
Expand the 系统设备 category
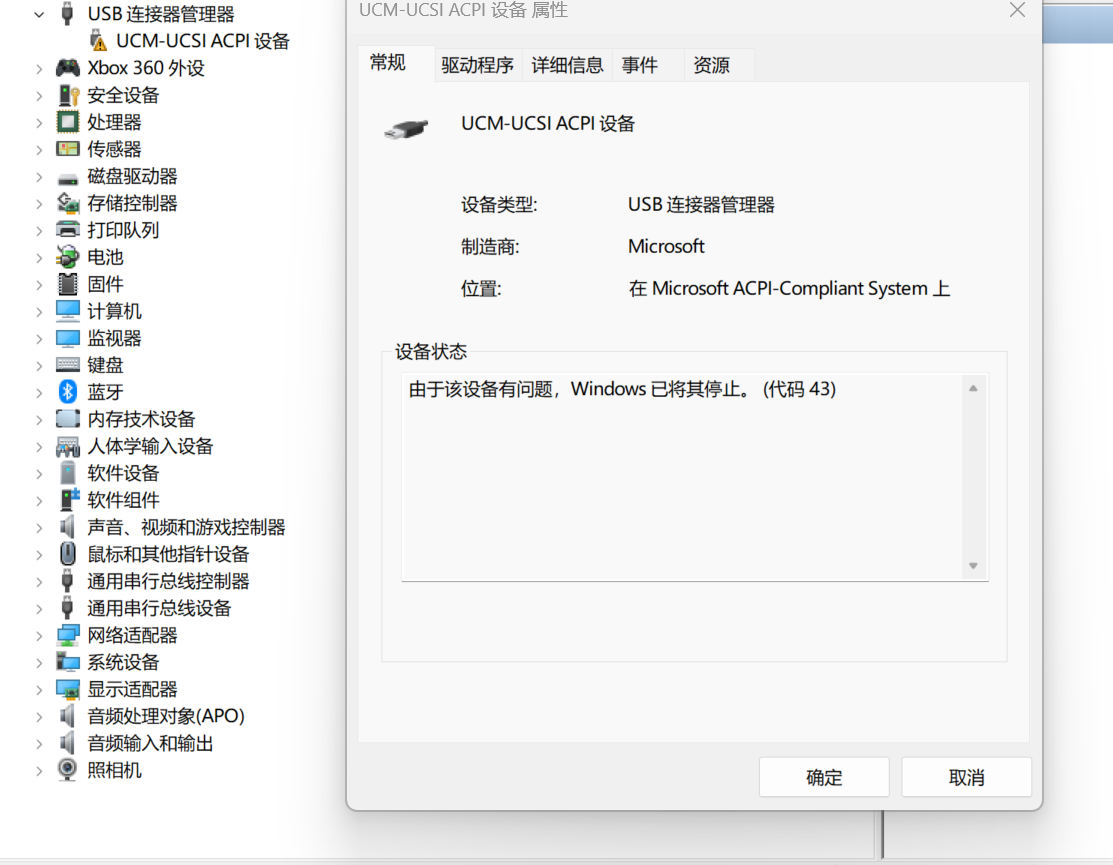pyautogui.click(x=39, y=663)
